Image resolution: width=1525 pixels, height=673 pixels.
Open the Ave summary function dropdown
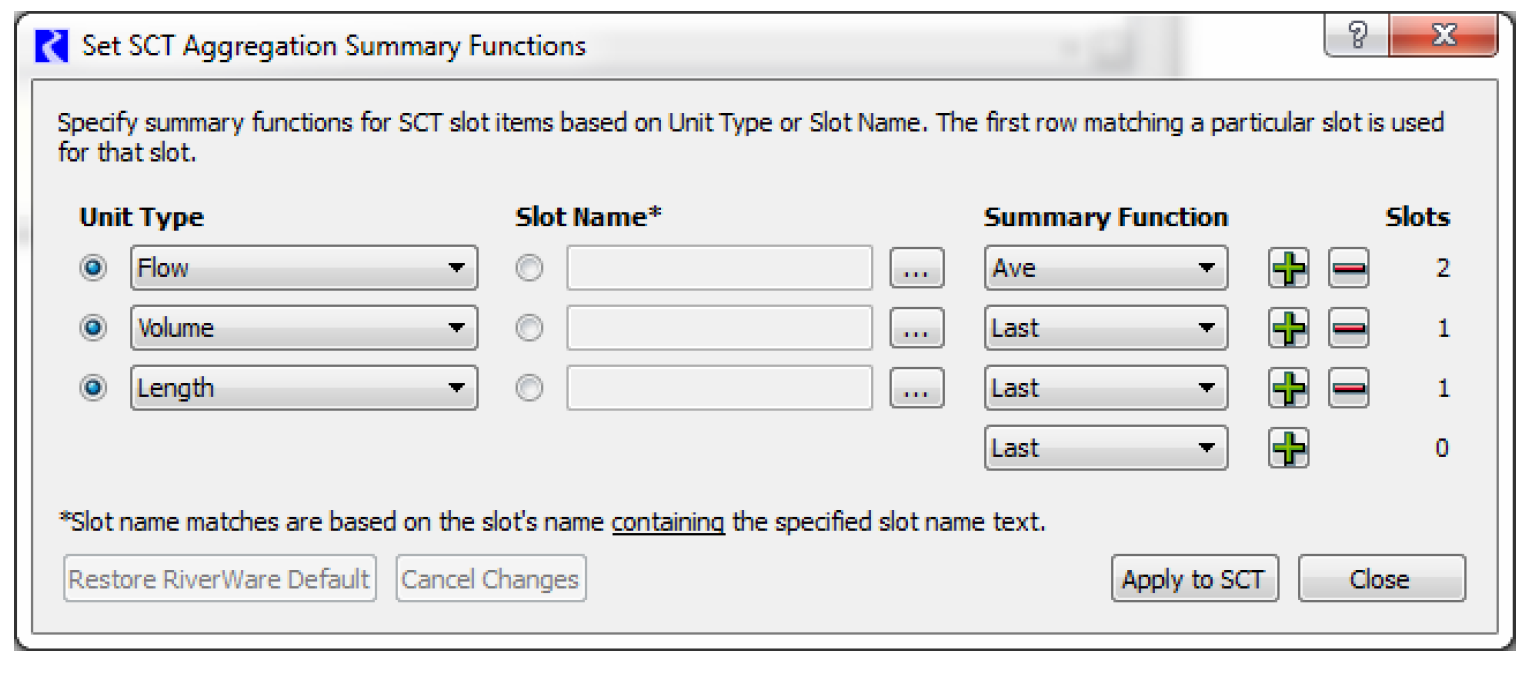(x=1106, y=268)
